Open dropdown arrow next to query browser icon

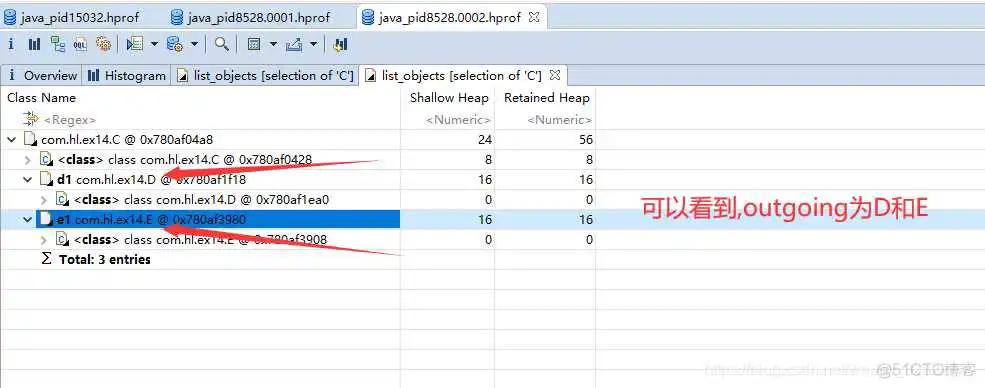coord(194,44)
